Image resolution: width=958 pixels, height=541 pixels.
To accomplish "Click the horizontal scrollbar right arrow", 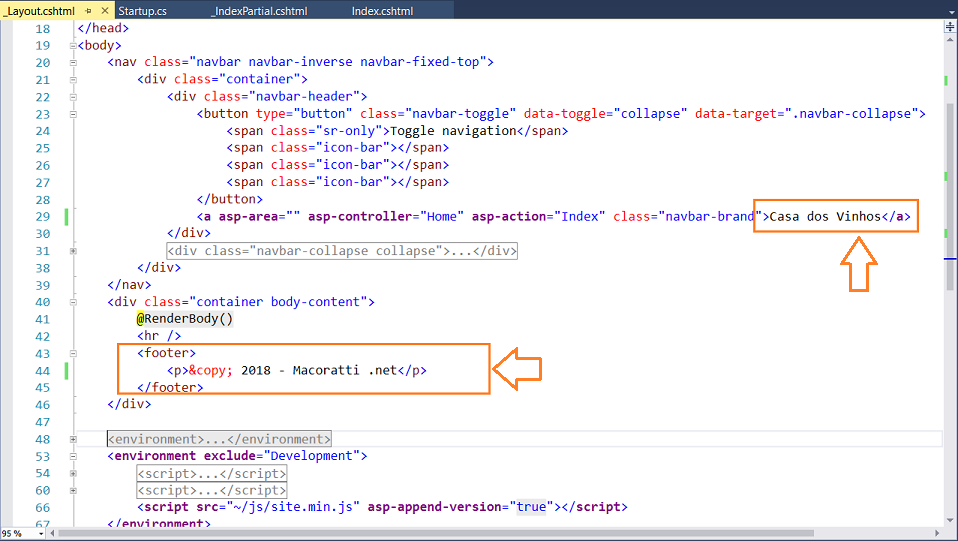I will pyautogui.click(x=937, y=533).
